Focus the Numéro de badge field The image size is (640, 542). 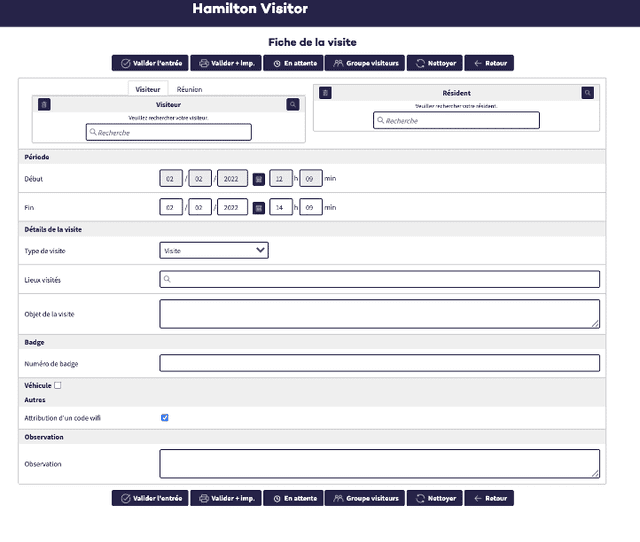(x=380, y=363)
